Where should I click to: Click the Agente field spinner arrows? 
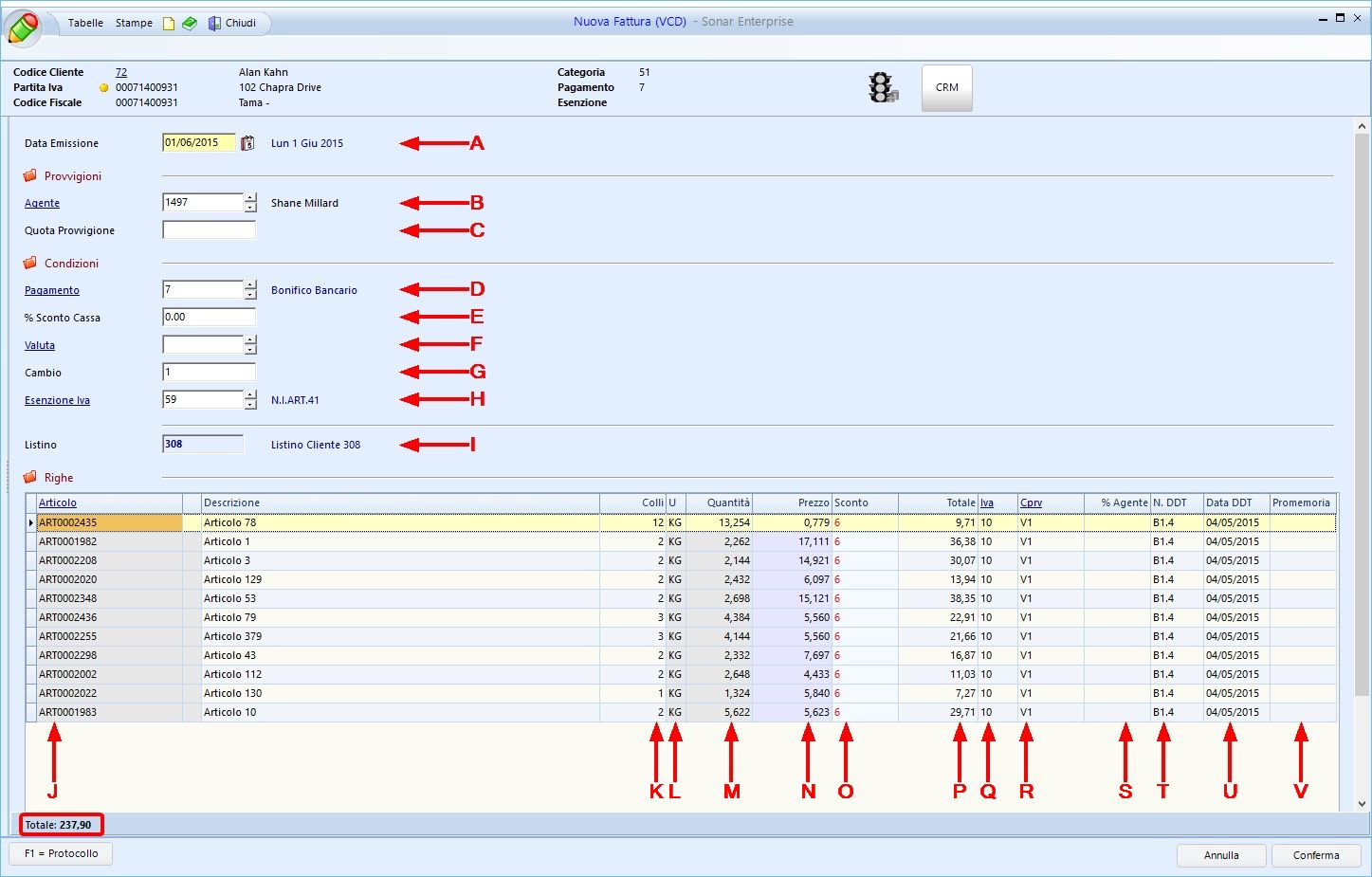pos(250,203)
